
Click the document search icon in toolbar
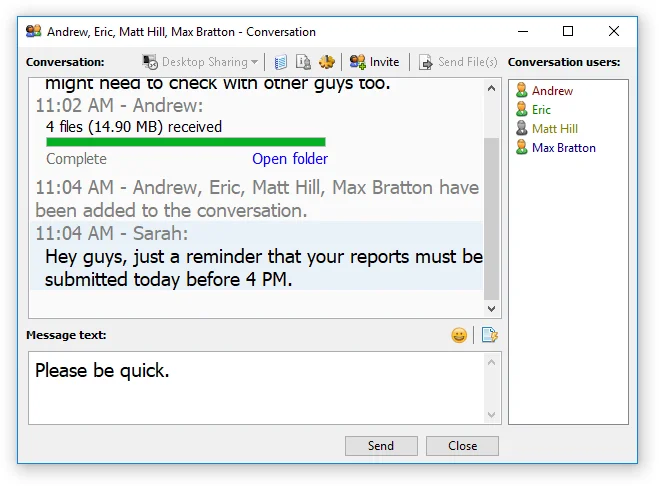[x=303, y=62]
